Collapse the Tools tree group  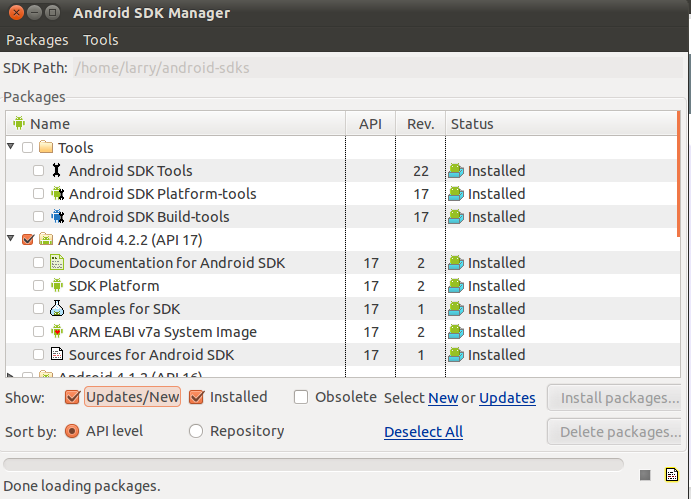11,147
